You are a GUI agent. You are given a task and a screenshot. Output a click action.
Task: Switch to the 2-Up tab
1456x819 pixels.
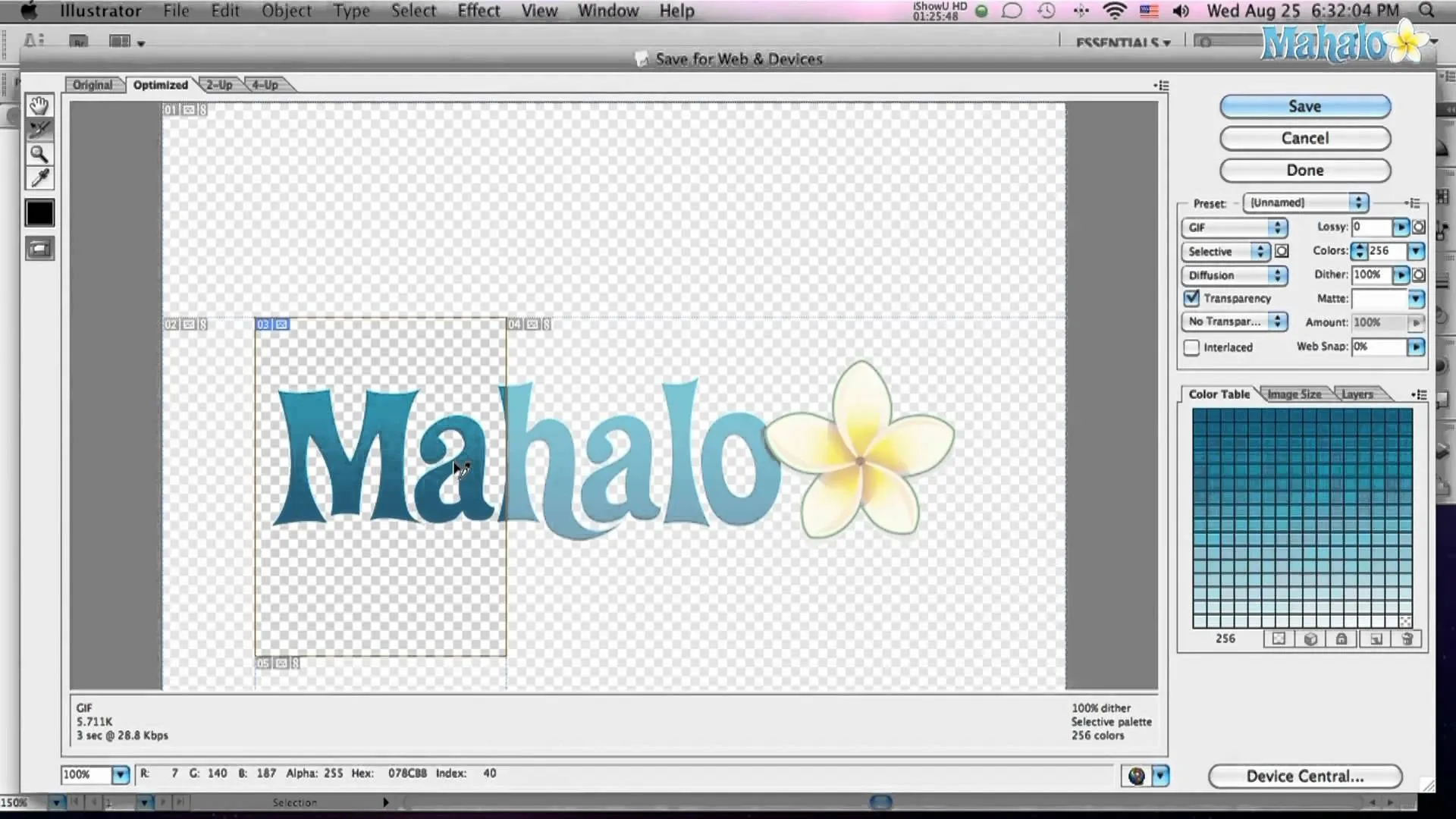pos(219,85)
